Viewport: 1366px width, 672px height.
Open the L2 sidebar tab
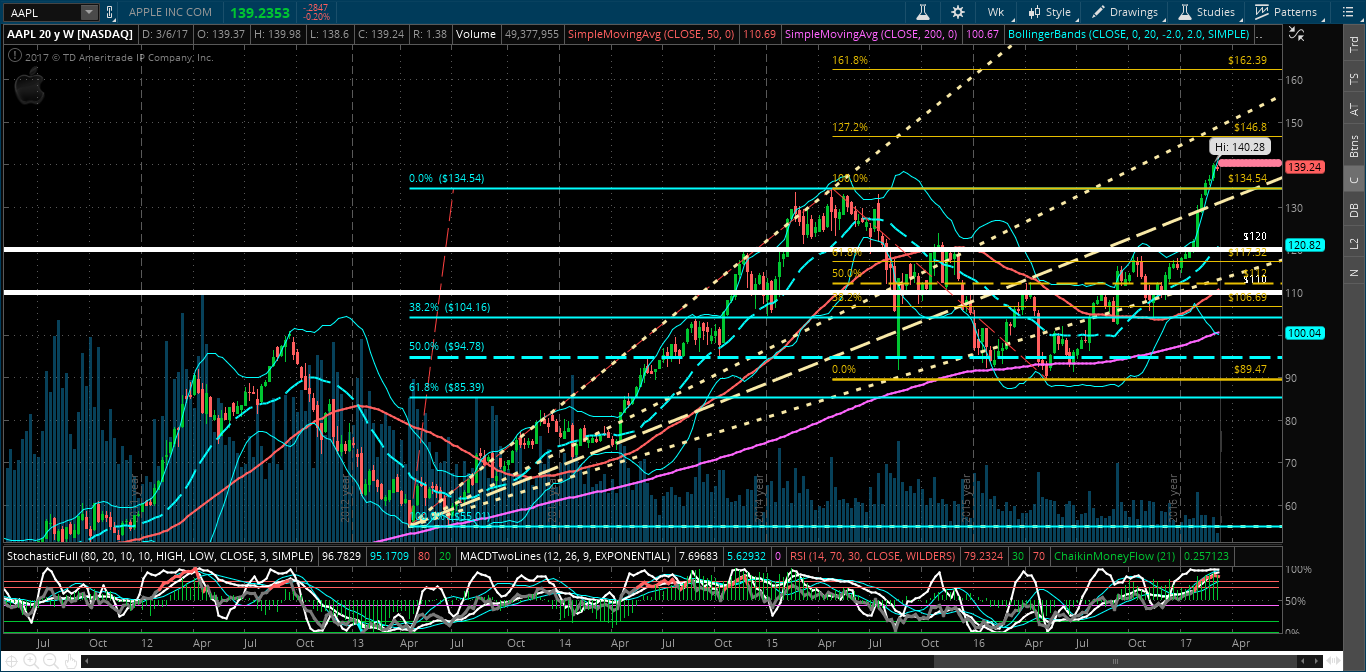1354,243
